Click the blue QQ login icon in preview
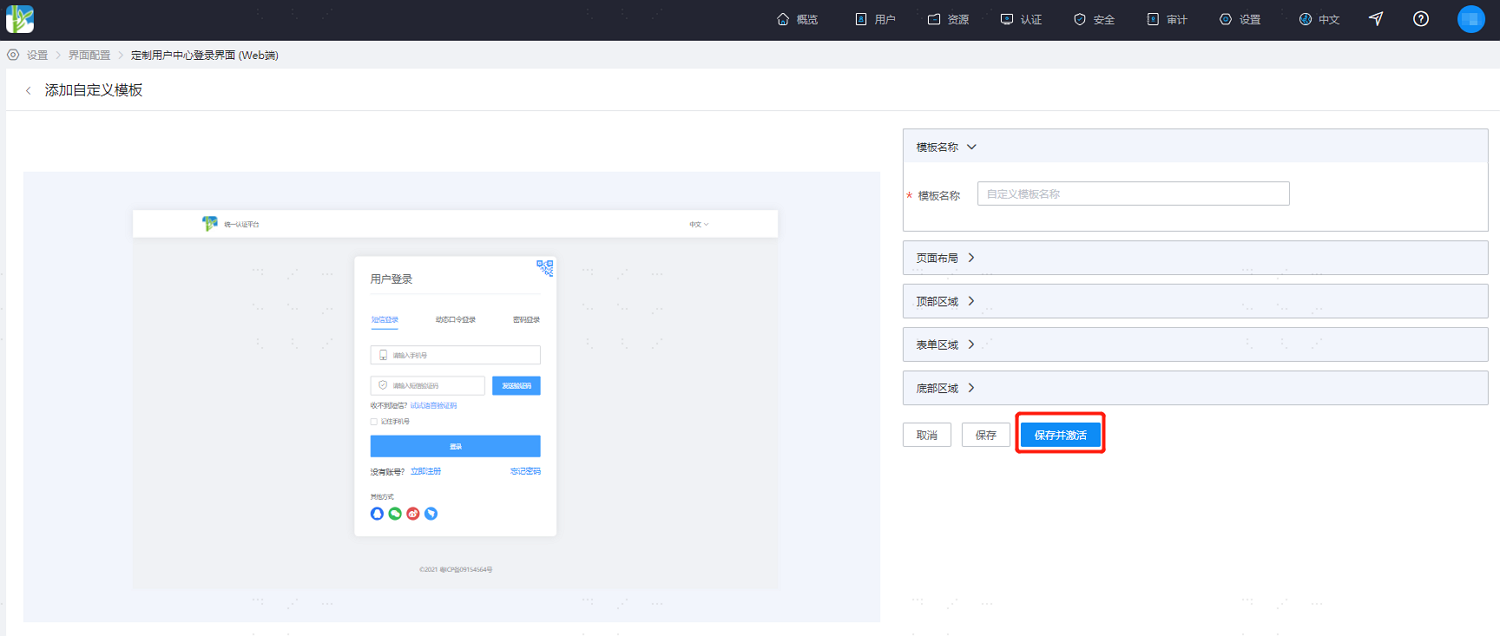The image size is (1500, 636). click(377, 514)
